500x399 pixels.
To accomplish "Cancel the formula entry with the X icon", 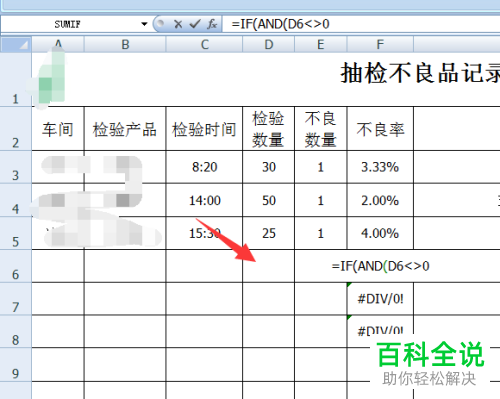I will [178, 24].
